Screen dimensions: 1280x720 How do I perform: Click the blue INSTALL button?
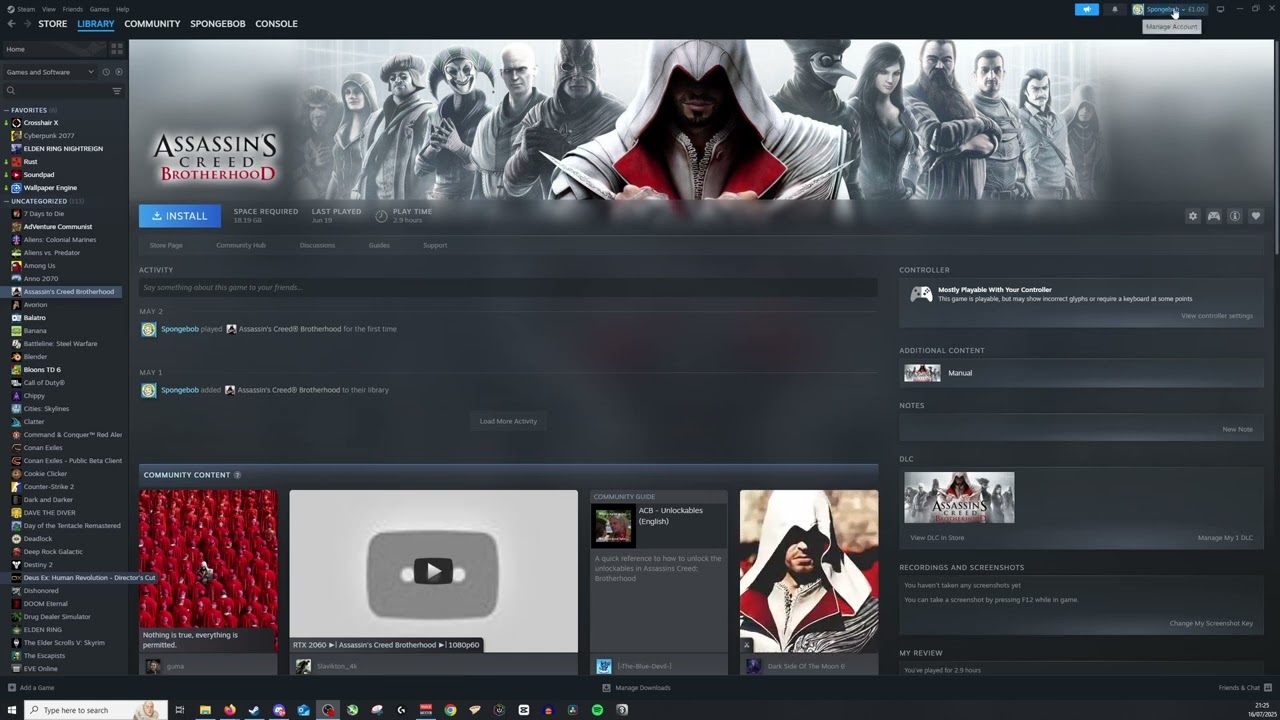pyautogui.click(x=180, y=216)
